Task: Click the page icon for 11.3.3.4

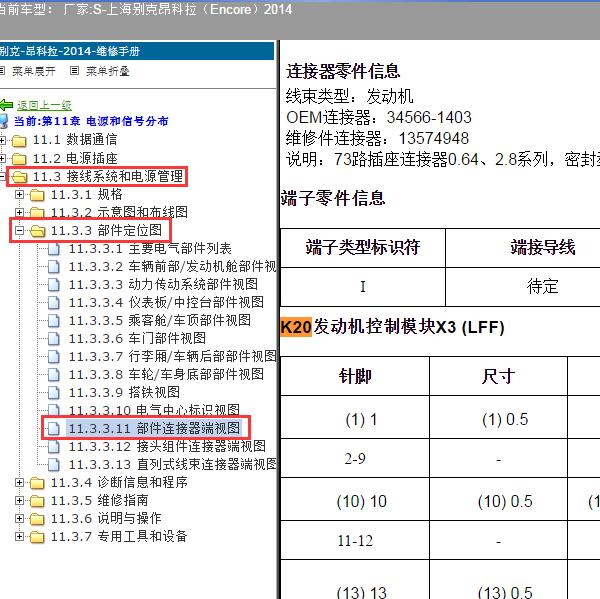Action: click(54, 303)
